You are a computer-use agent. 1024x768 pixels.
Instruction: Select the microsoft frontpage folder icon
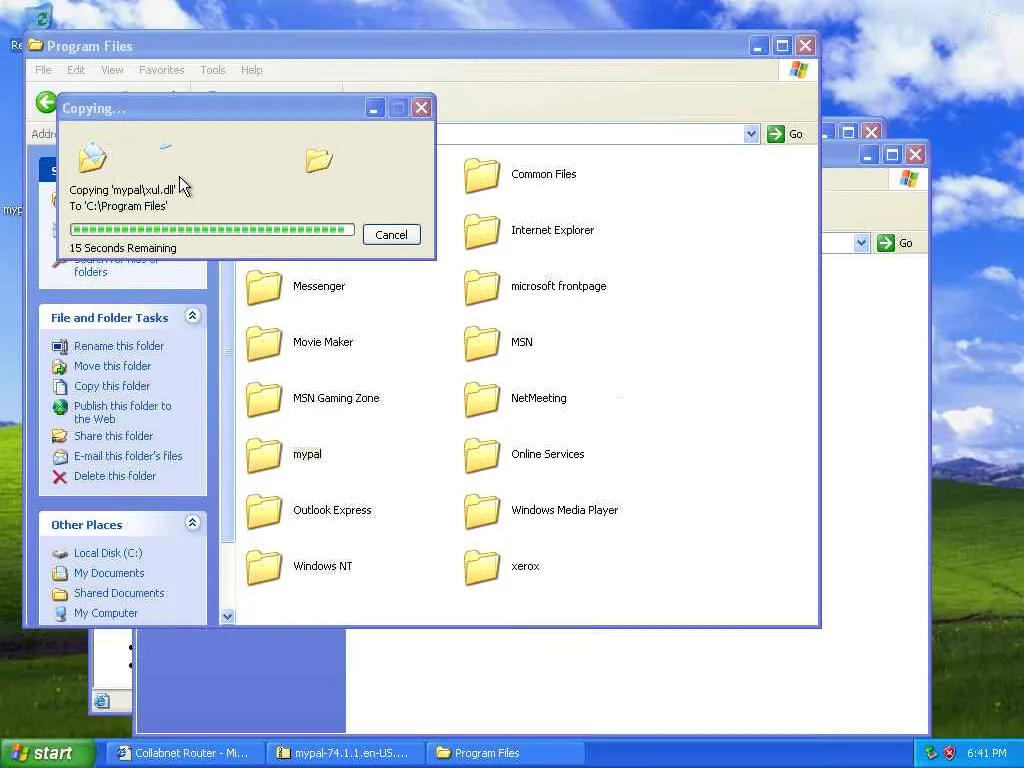(x=482, y=287)
